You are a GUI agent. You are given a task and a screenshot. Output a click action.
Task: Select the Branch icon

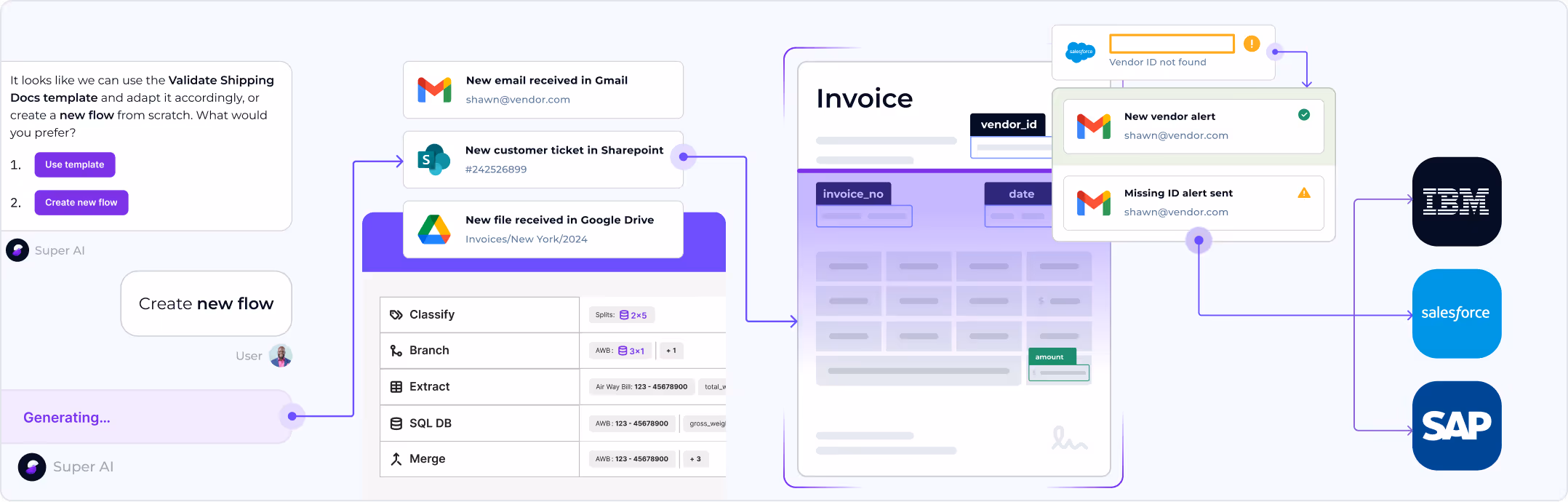click(396, 351)
